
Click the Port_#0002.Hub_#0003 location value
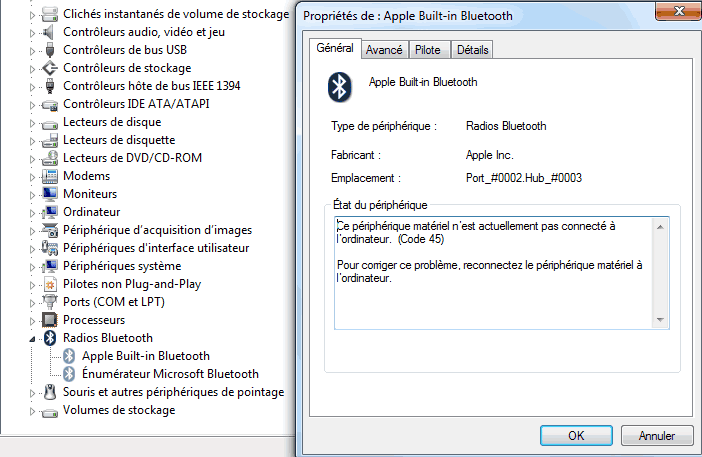[x=524, y=178]
